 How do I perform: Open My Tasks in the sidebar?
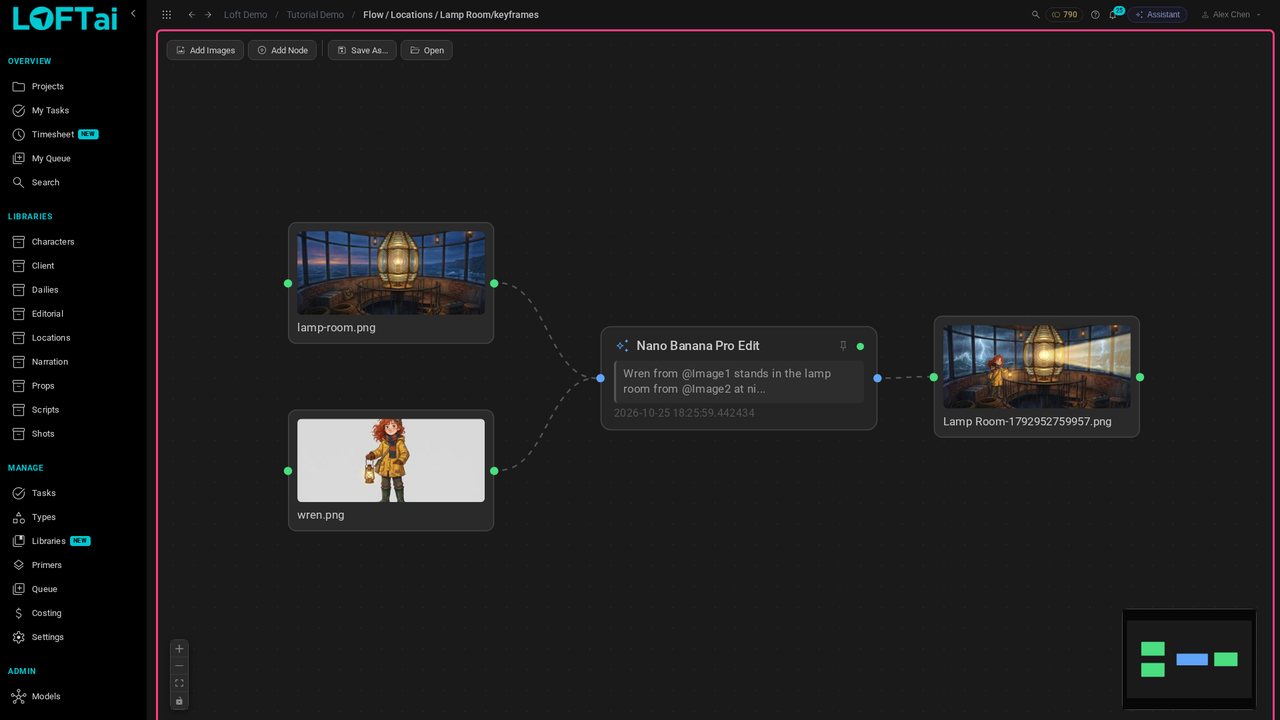coord(50,111)
